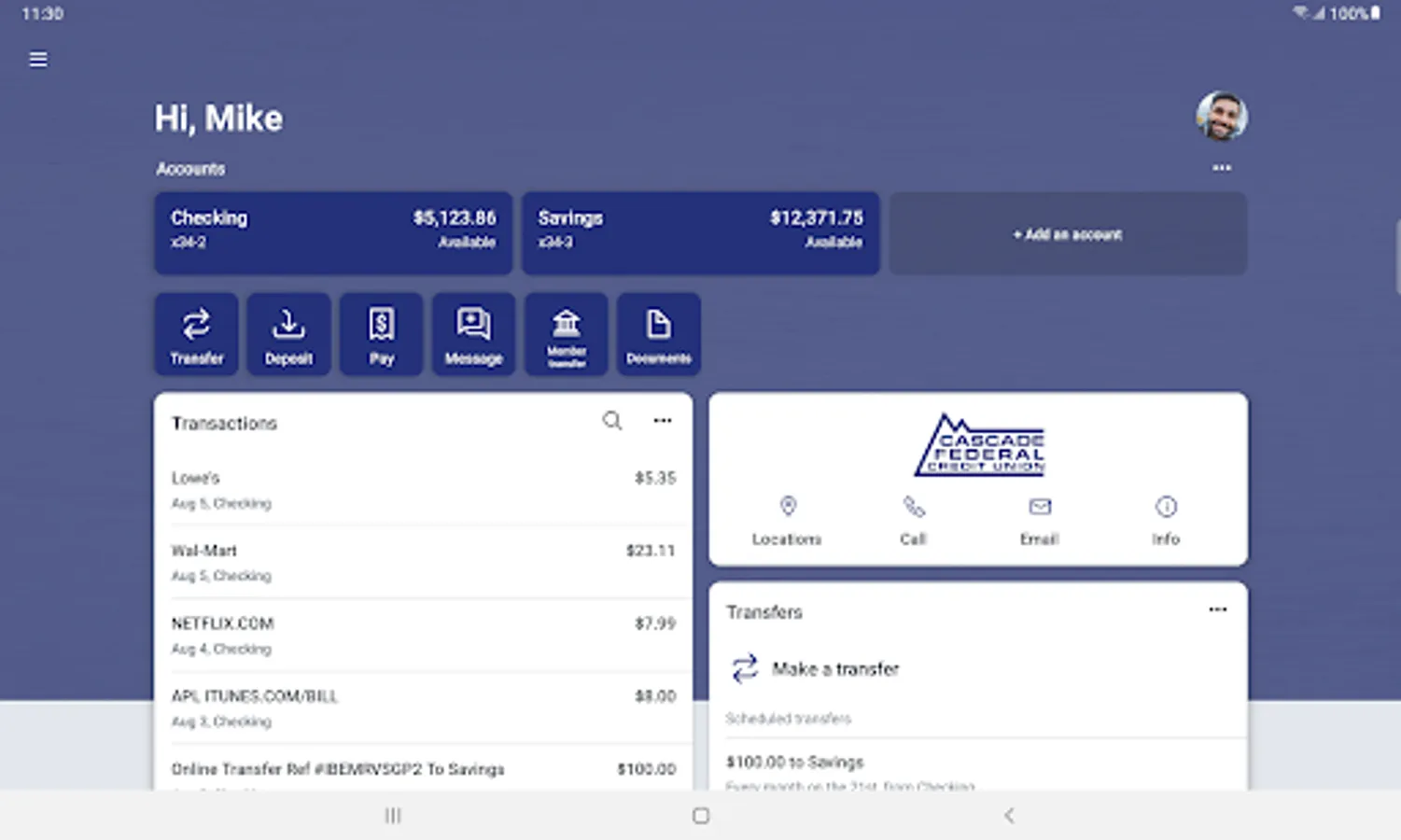Image resolution: width=1401 pixels, height=840 pixels.
Task: Tap the Email envelope icon
Action: pyautogui.click(x=1040, y=507)
